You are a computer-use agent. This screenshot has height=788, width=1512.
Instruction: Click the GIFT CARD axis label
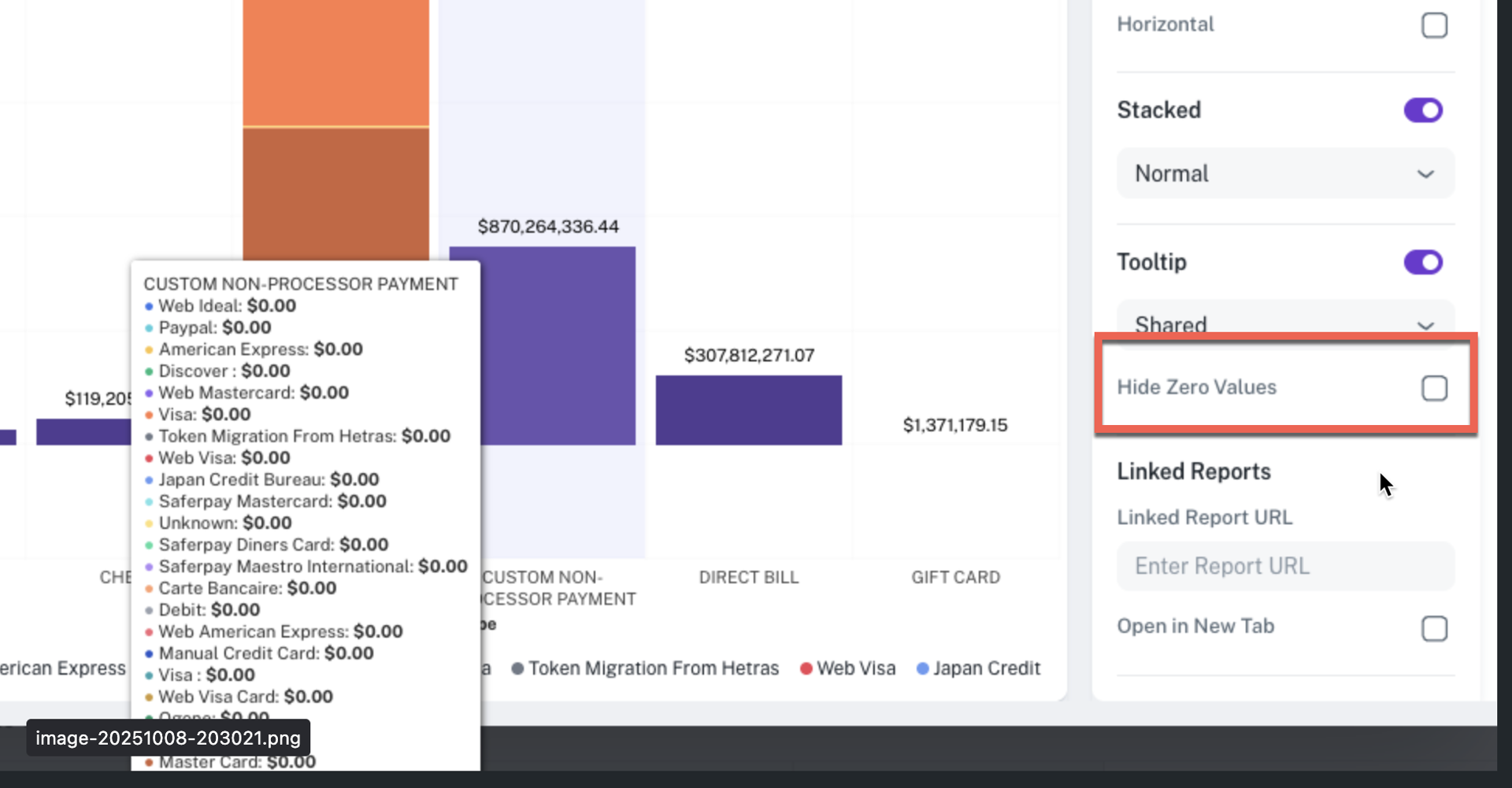(955, 577)
